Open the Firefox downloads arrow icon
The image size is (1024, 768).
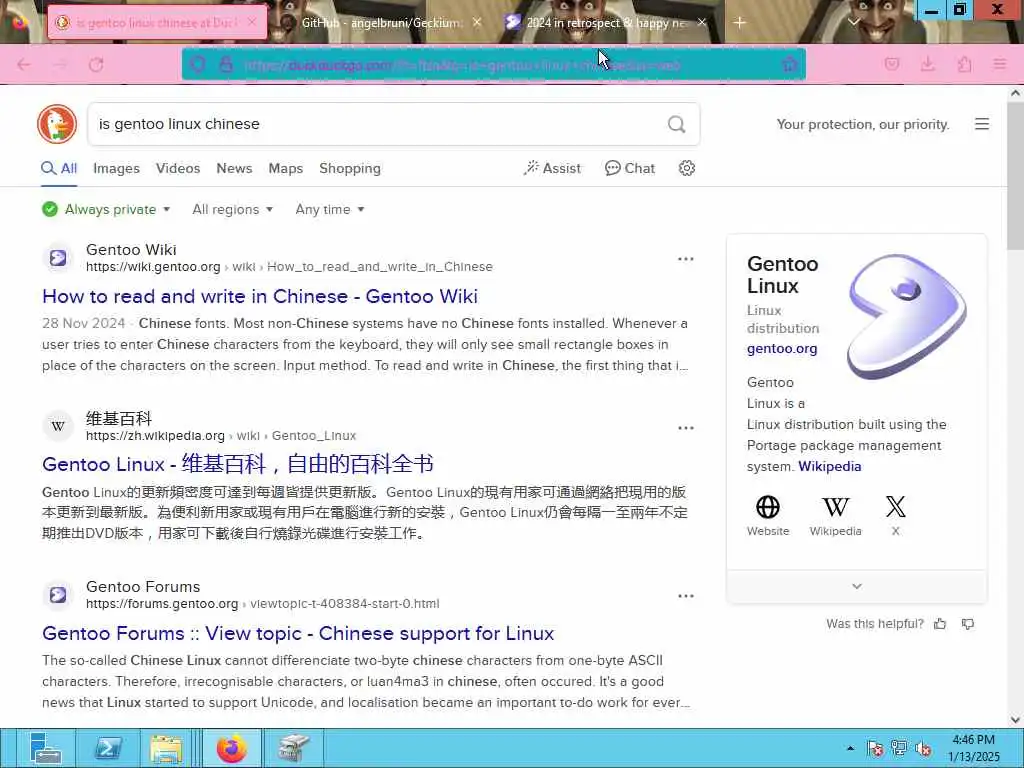click(928, 65)
